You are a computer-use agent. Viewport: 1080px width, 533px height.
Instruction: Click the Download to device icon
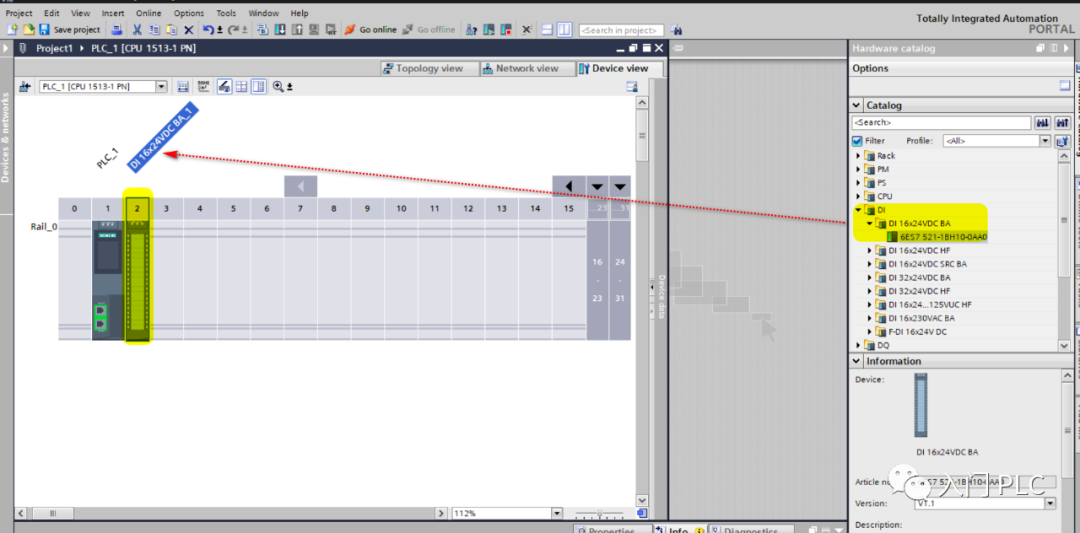[280, 30]
